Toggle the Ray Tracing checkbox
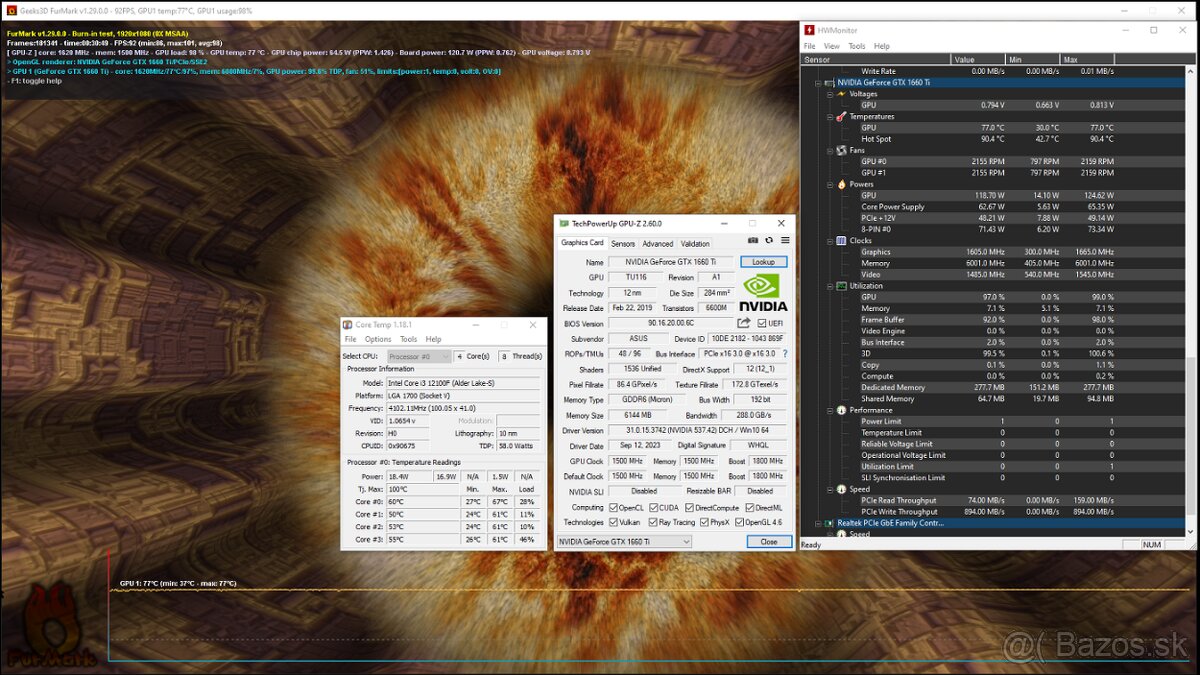This screenshot has width=1200, height=675. click(x=652, y=522)
